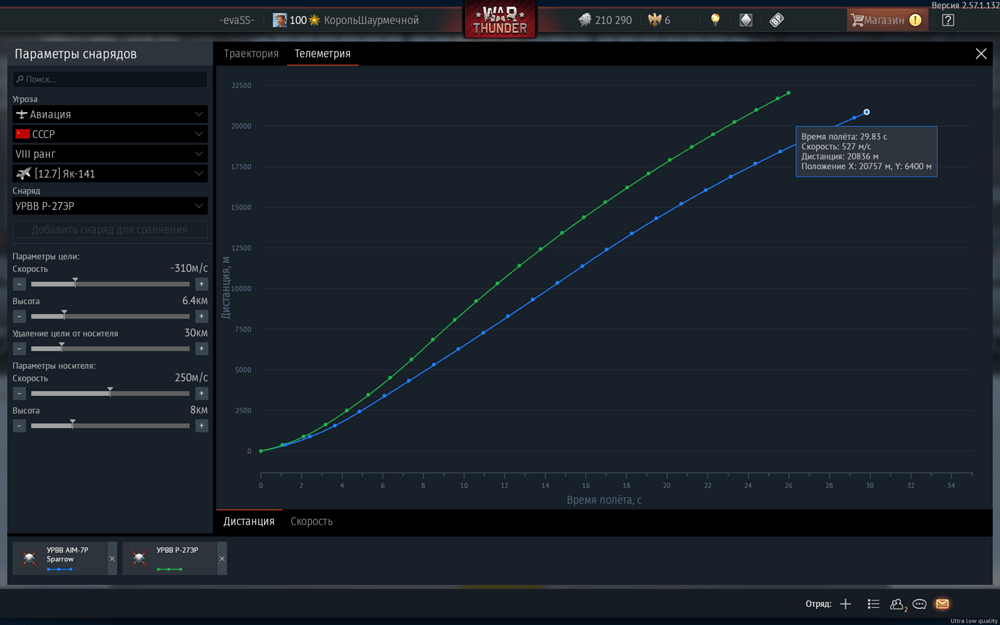Click the golden eagles currency icon

(x=654, y=20)
